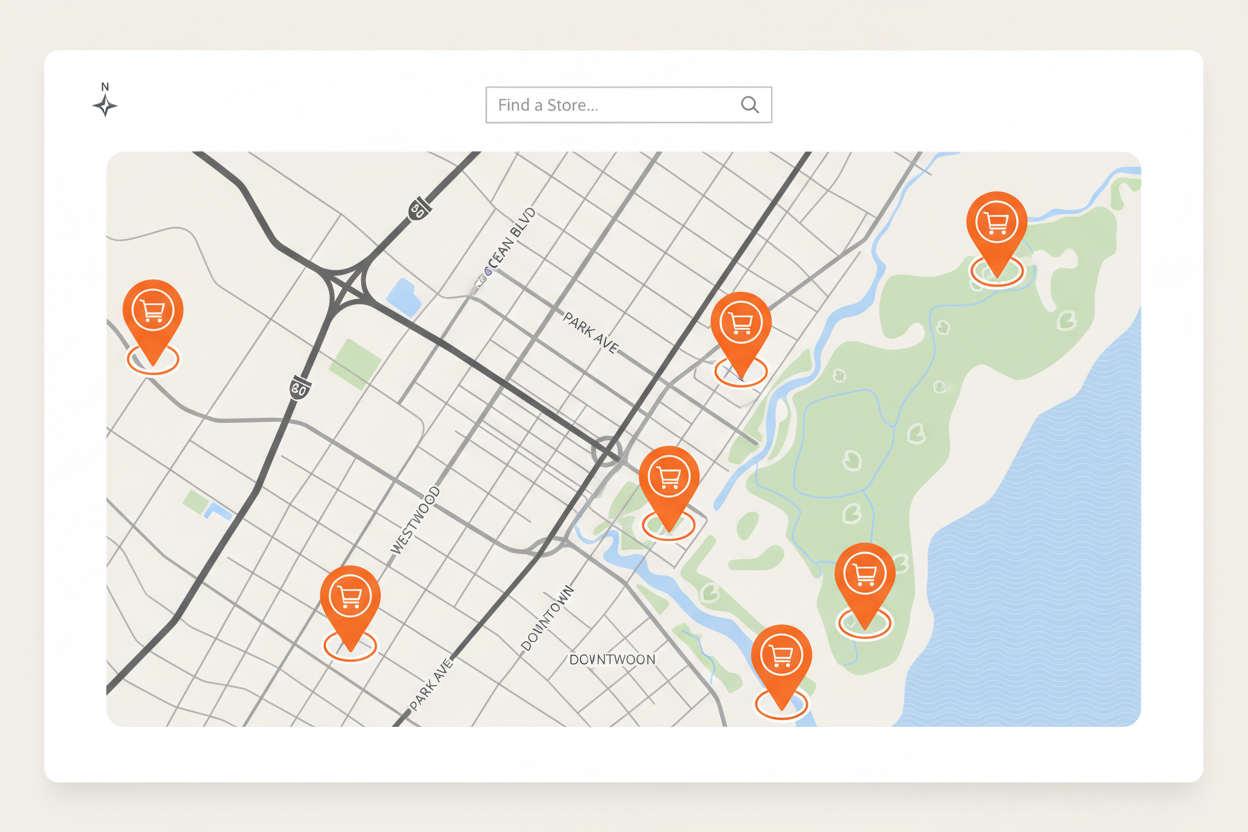The height and width of the screenshot is (832, 1248).
Task: Open the store pin left of the Westwood label
Action: click(350, 599)
